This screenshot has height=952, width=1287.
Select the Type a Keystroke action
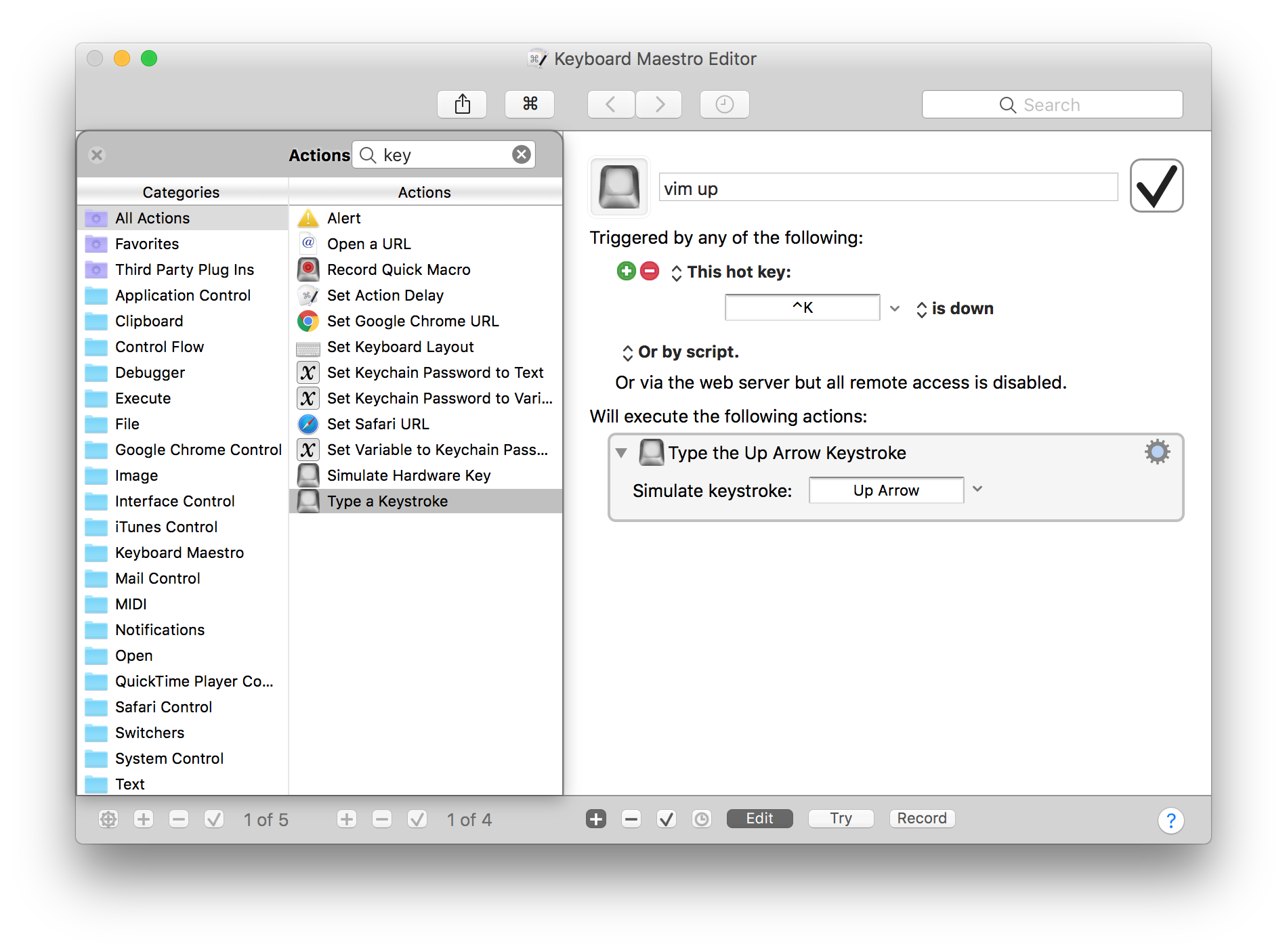425,501
